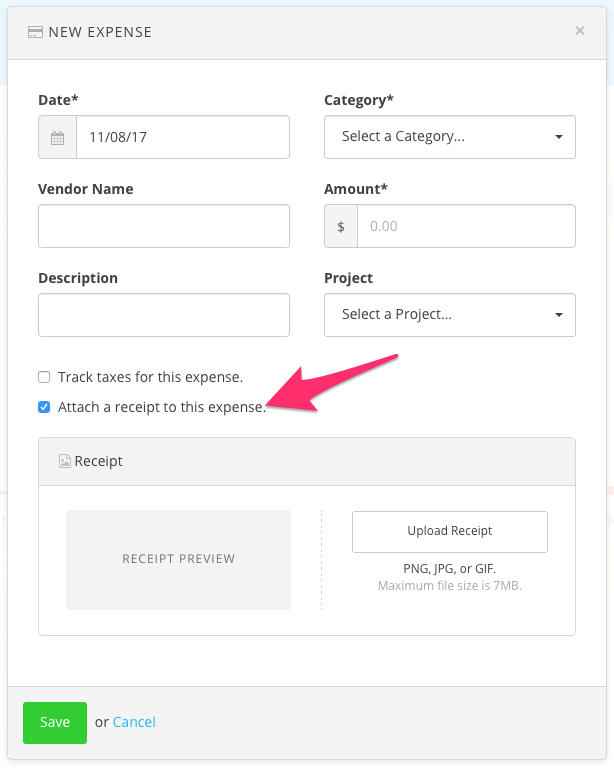Close the New Expense dialog
The image size is (614, 768).
(x=580, y=31)
